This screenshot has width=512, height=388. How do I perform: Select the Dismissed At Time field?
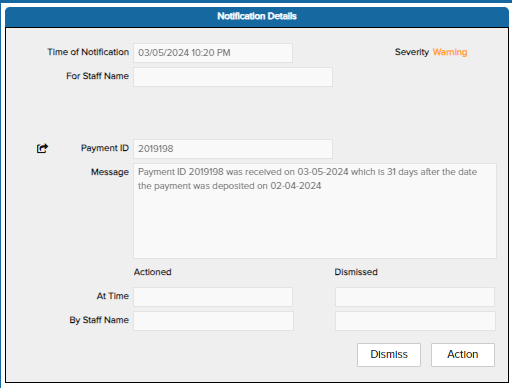415,297
